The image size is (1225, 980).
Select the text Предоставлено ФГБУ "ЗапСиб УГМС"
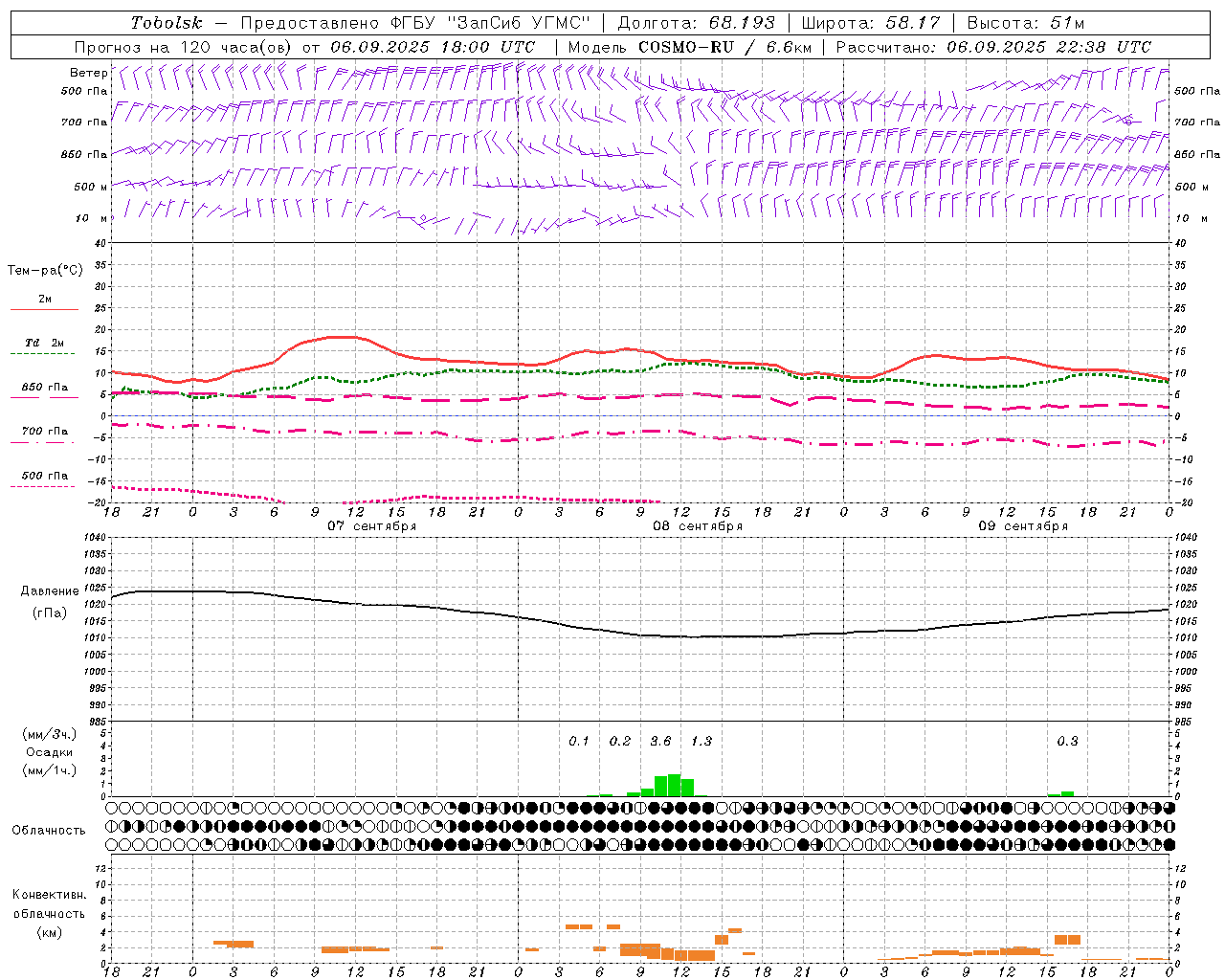pos(415,23)
